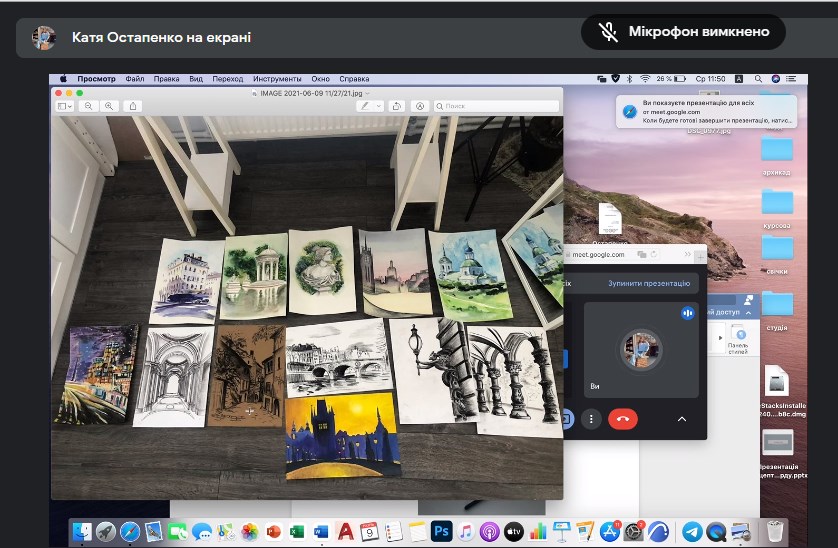Click the zoom in magnifier in Preview
The height and width of the screenshot is (548, 838).
pos(110,105)
